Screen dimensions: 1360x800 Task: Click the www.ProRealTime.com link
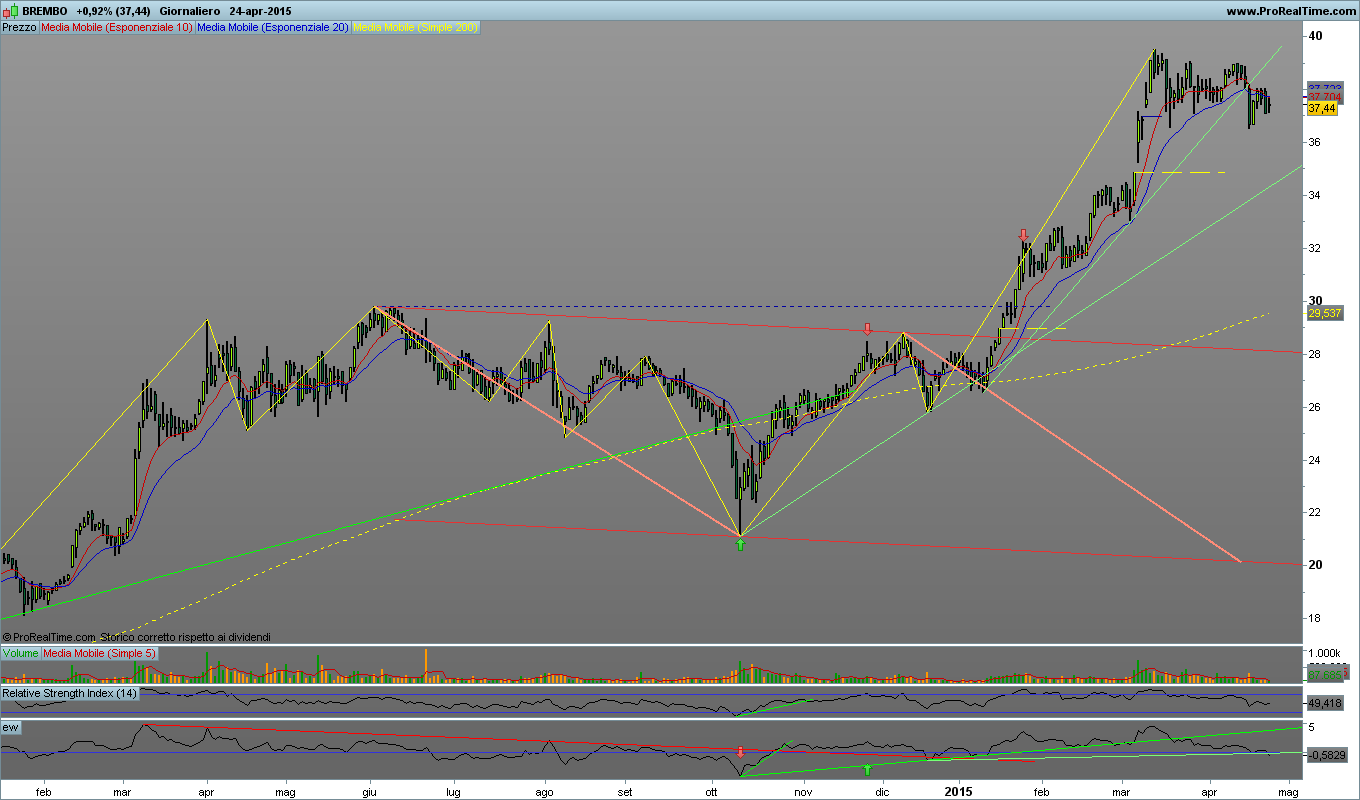(x=1290, y=10)
